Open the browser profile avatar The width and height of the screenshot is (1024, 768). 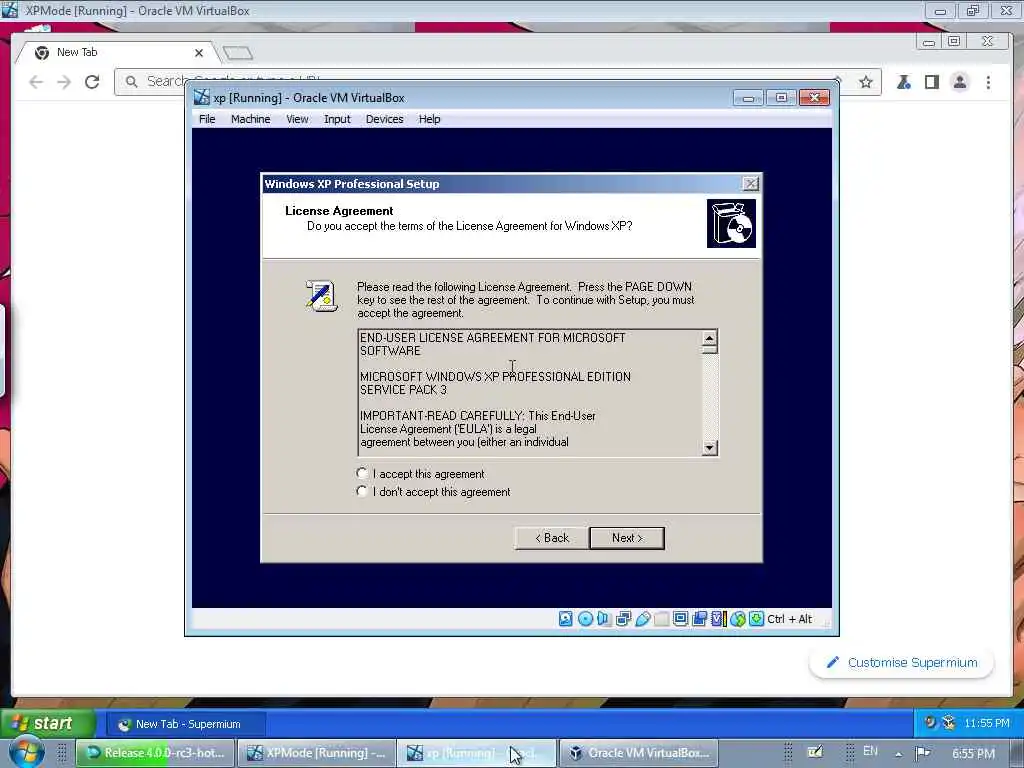tap(960, 82)
